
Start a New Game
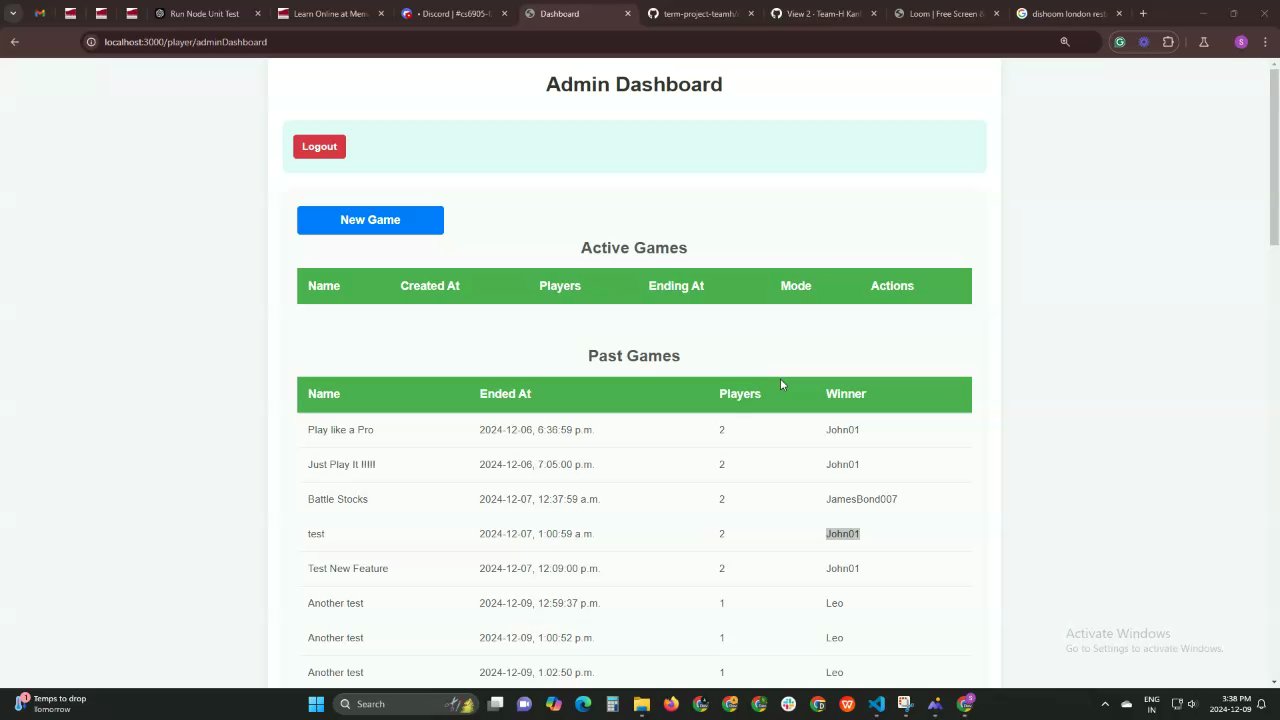click(370, 220)
